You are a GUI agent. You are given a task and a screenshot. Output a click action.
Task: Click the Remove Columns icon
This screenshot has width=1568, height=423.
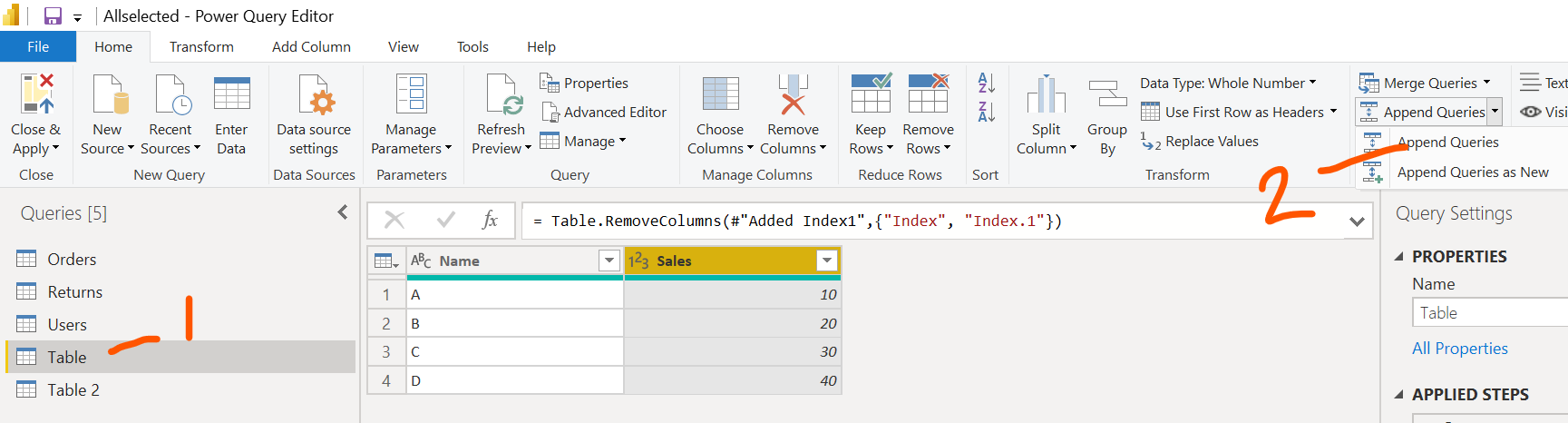pyautogui.click(x=793, y=94)
